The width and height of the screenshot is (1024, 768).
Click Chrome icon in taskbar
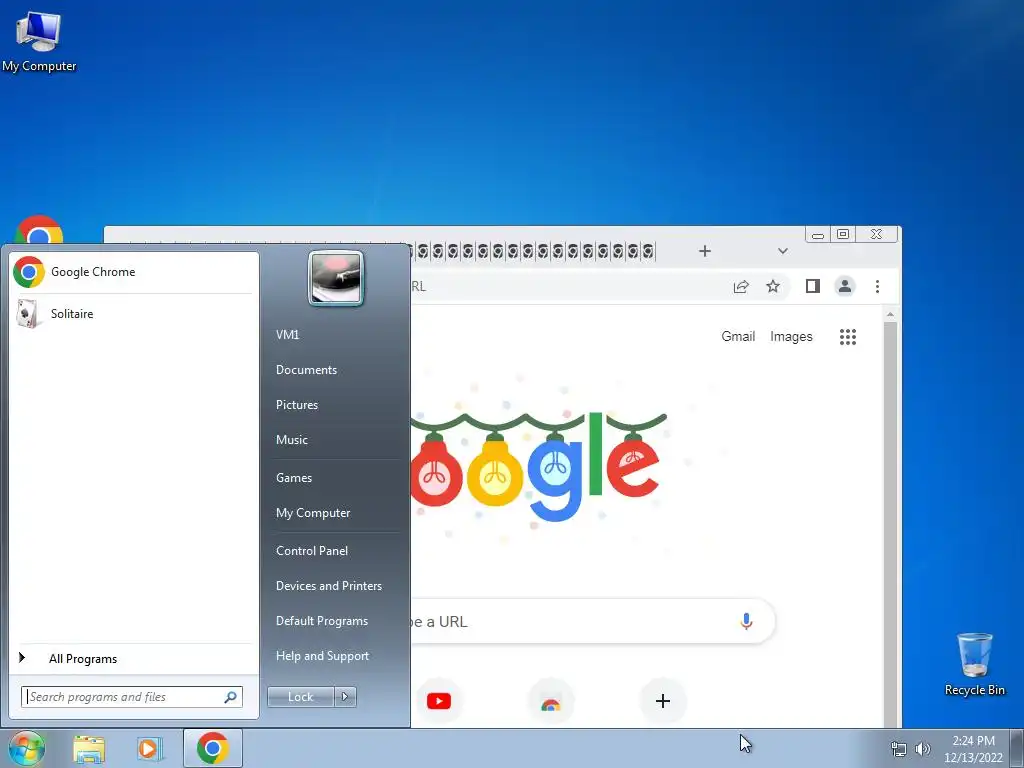coord(212,748)
